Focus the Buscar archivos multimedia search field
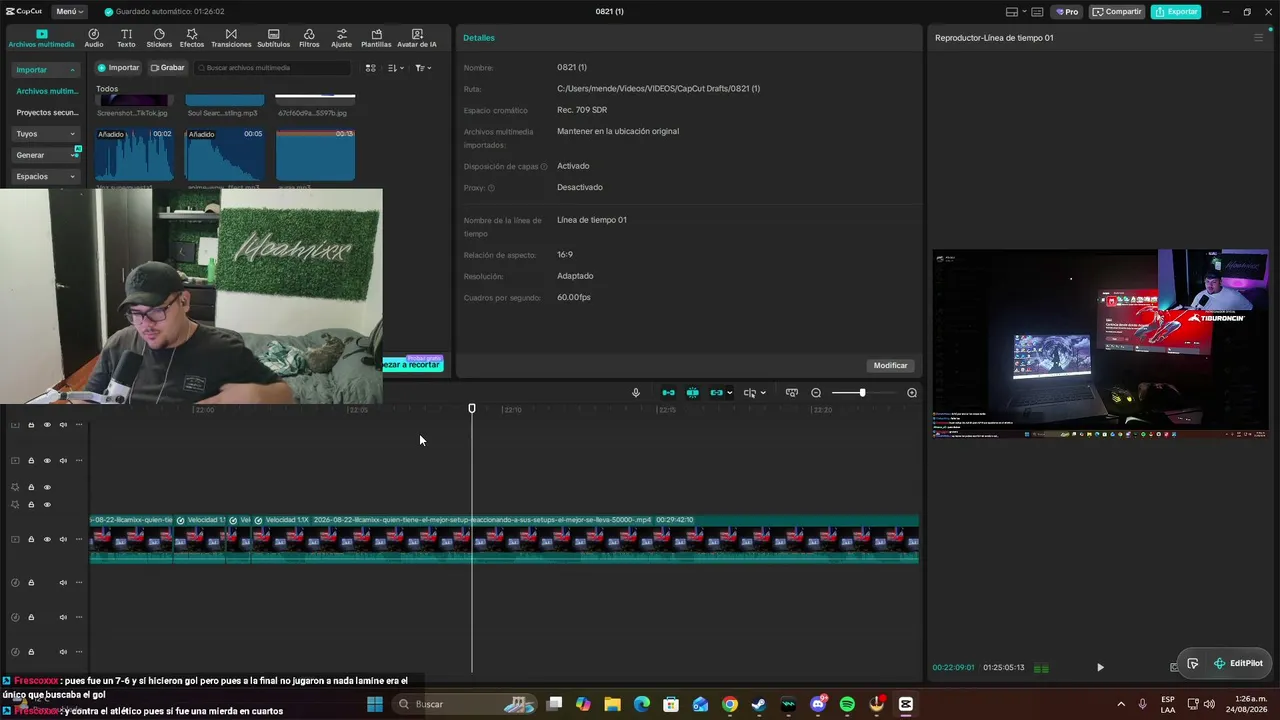The width and height of the screenshot is (1280, 720). pos(272,68)
